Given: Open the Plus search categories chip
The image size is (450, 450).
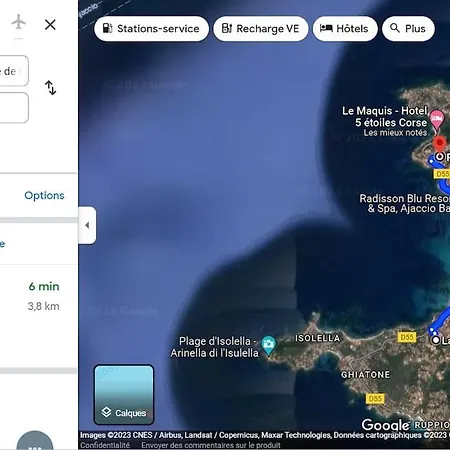Looking at the screenshot, I should pos(408,29).
